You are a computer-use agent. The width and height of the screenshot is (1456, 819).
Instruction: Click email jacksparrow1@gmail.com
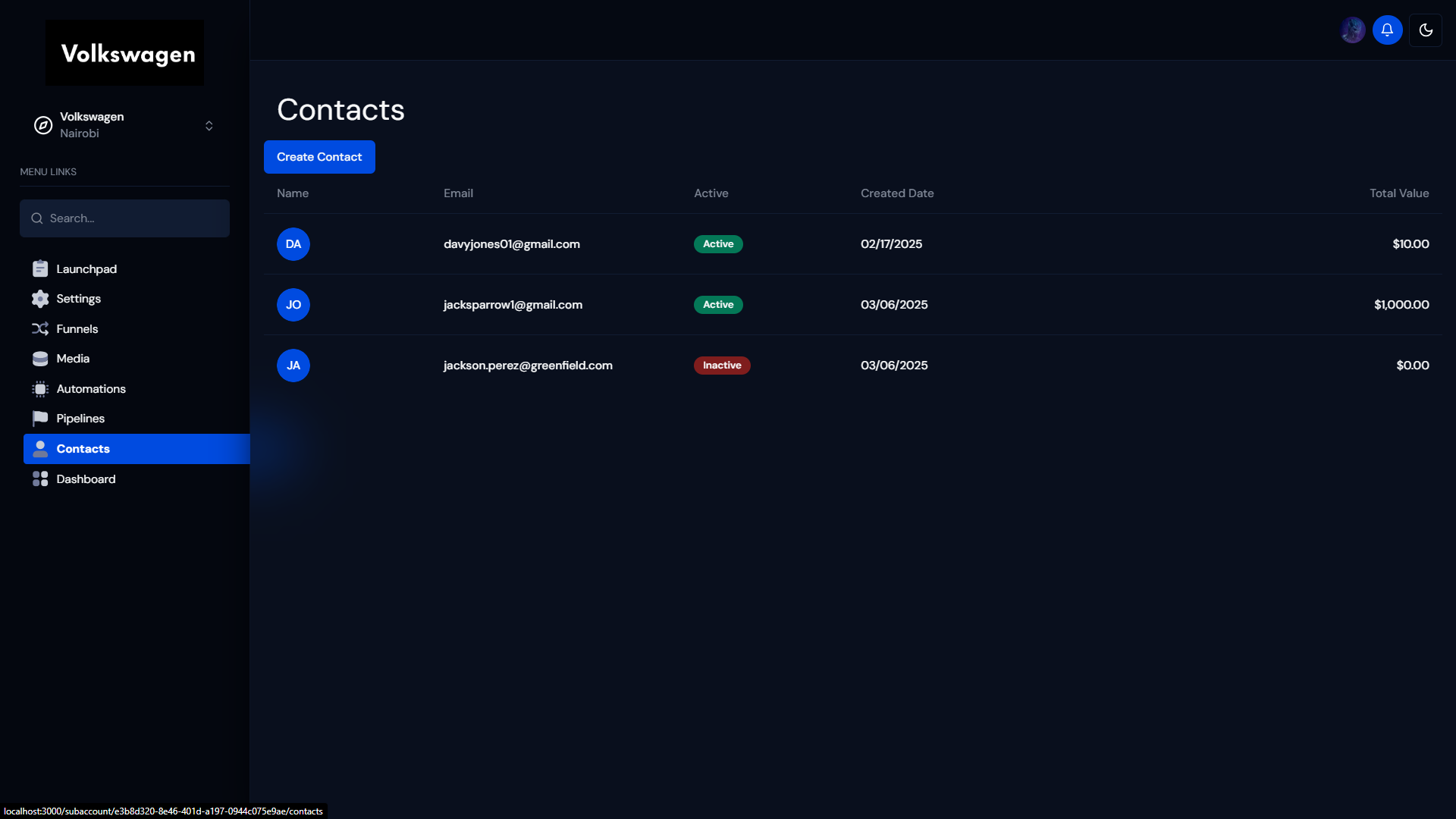click(513, 305)
